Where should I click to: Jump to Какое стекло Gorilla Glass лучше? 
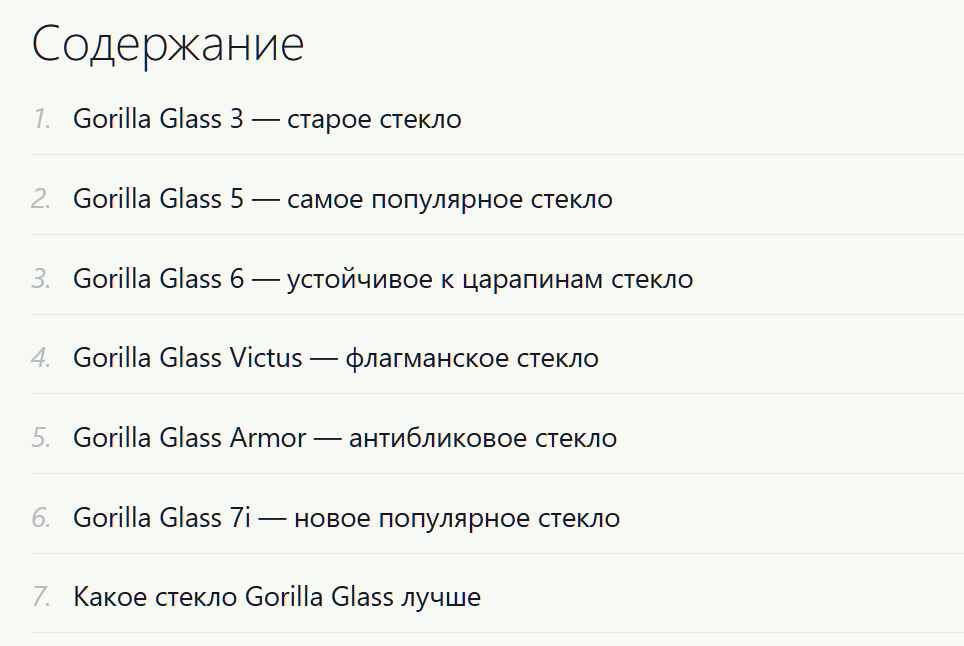click(x=277, y=597)
